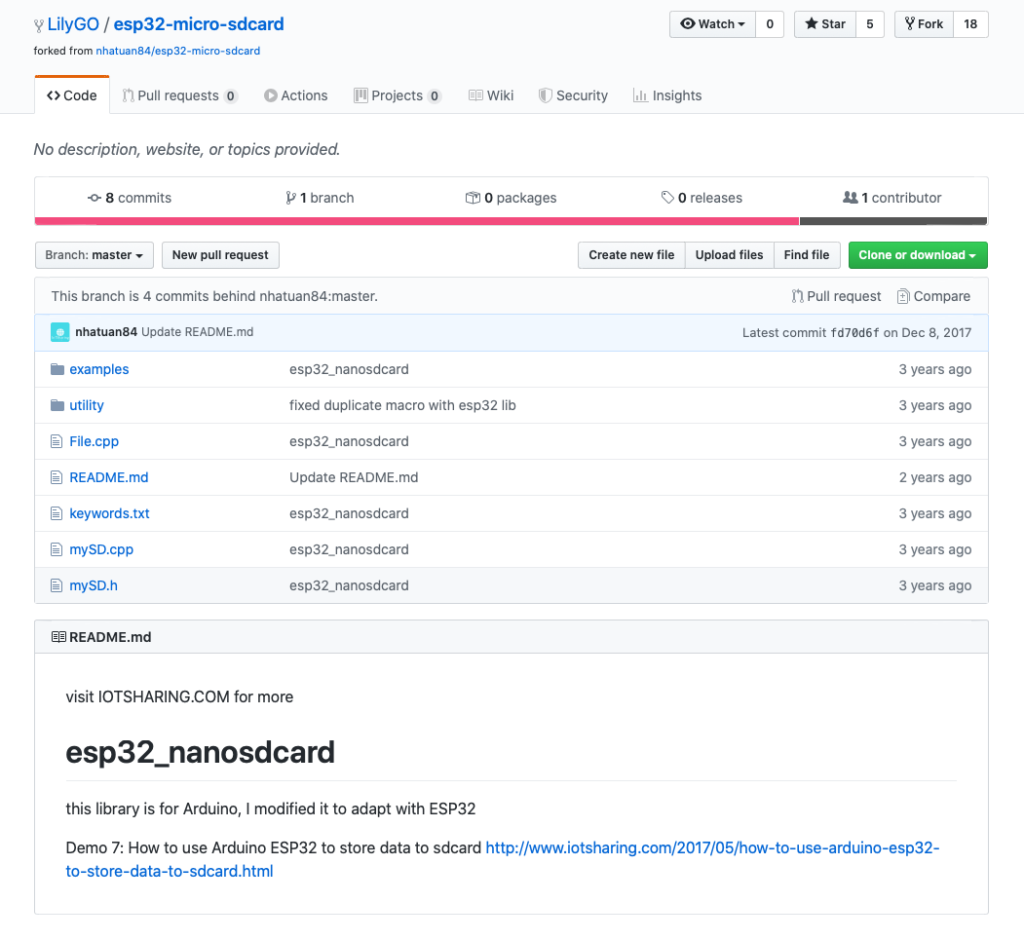The image size is (1024, 940).
Task: Switch to the Code tab
Action: [72, 95]
